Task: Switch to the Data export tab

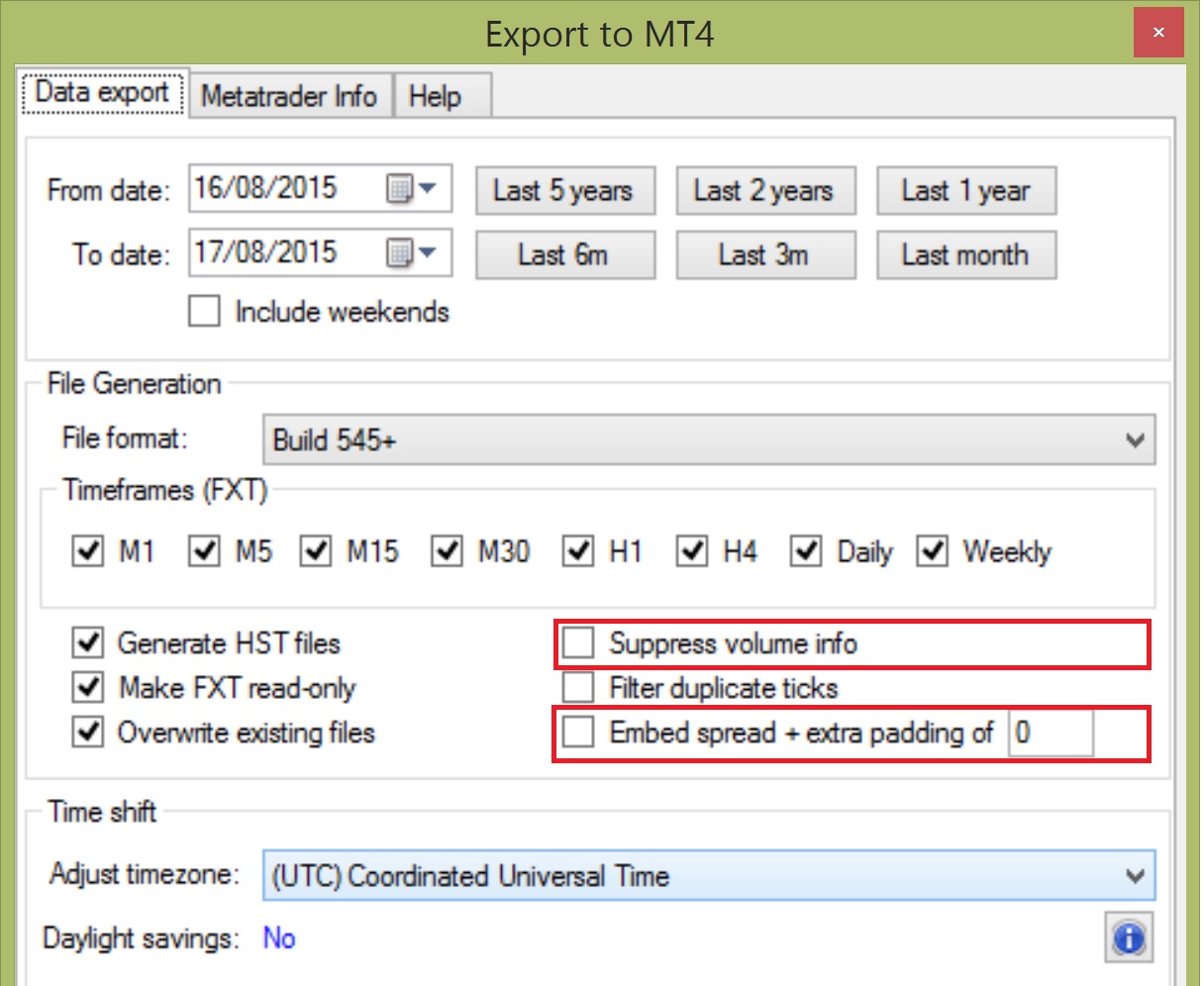Action: point(102,92)
